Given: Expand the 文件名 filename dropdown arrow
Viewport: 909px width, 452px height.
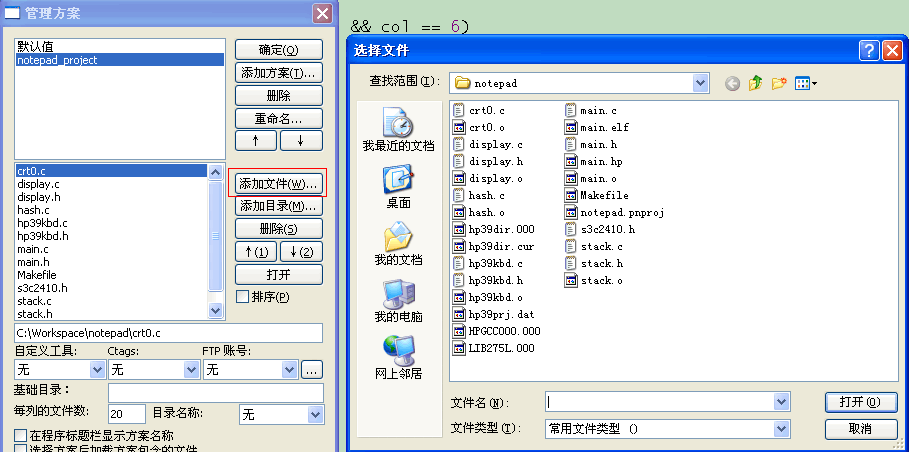Looking at the screenshot, I should click(x=781, y=402).
